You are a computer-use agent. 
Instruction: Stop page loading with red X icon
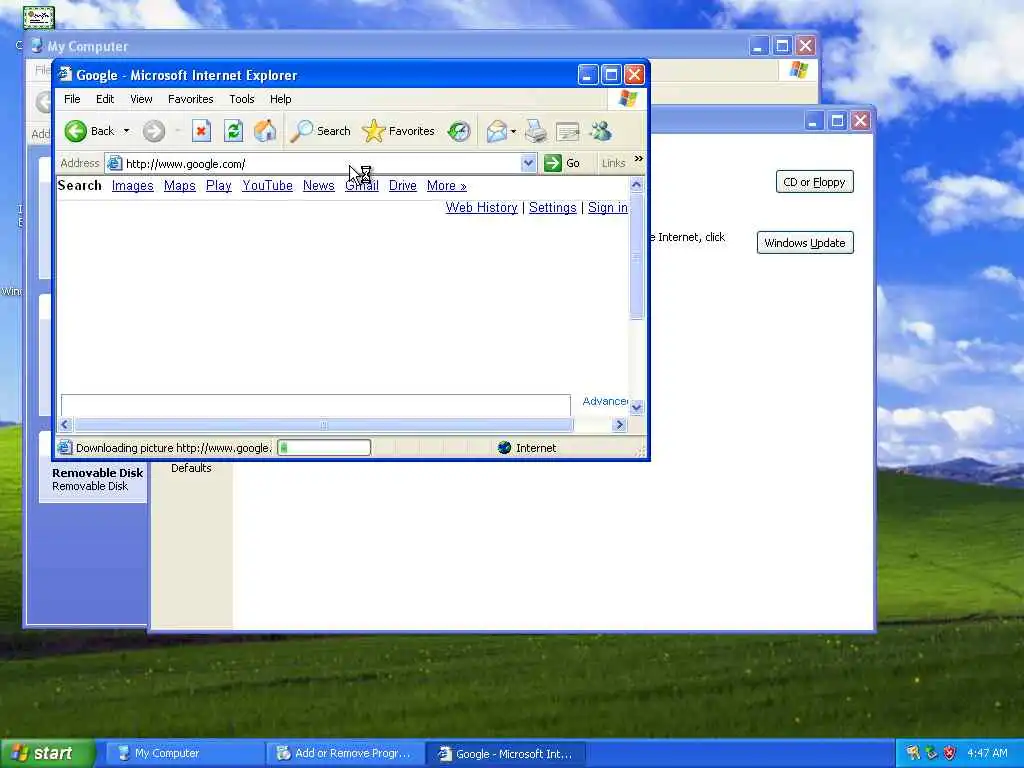[201, 131]
